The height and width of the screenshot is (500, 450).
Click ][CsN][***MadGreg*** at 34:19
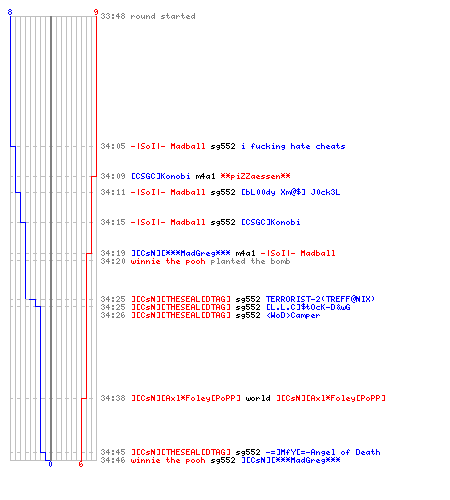coord(181,253)
